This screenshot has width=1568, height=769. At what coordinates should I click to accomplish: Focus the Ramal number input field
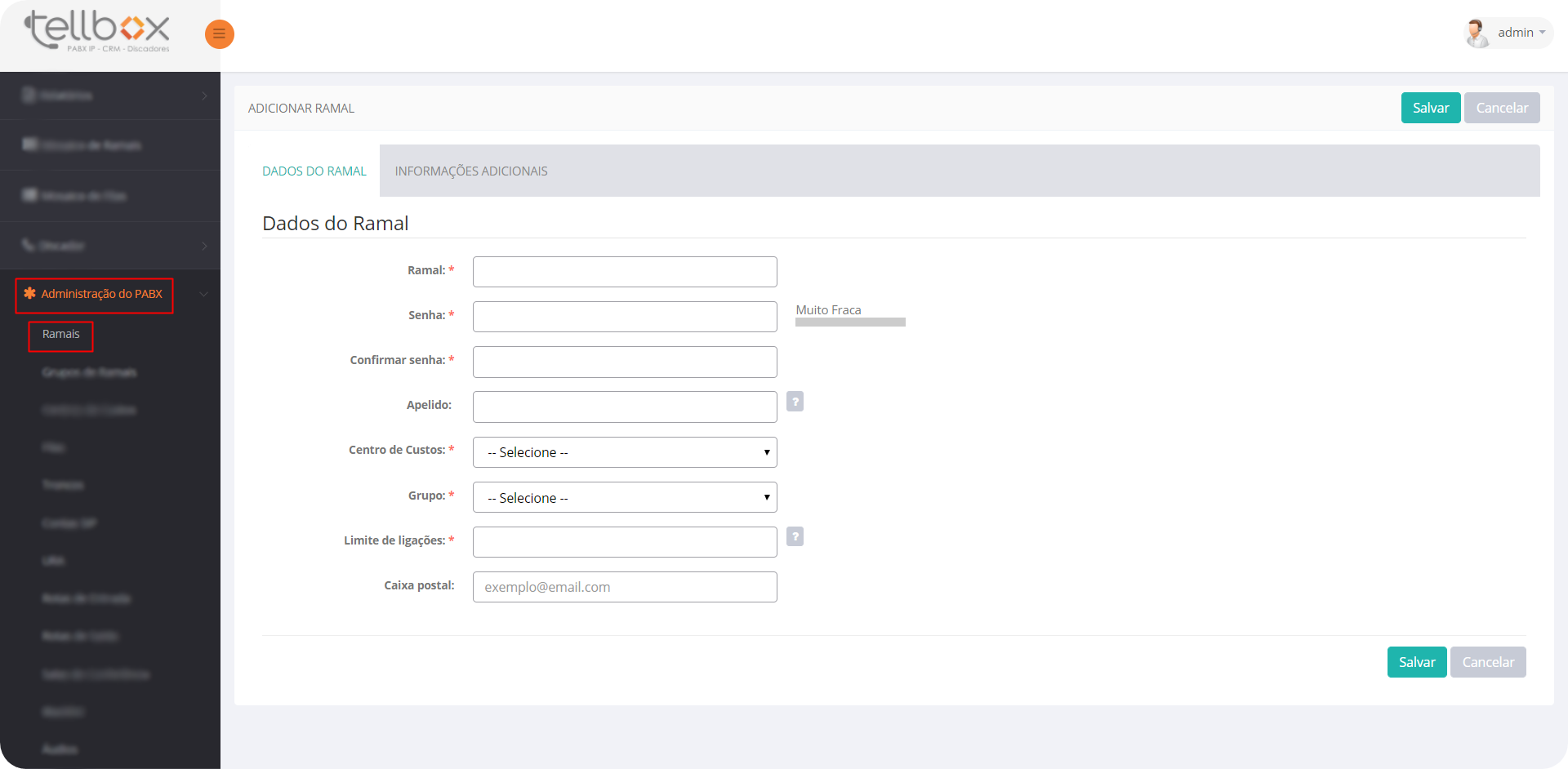tap(625, 272)
